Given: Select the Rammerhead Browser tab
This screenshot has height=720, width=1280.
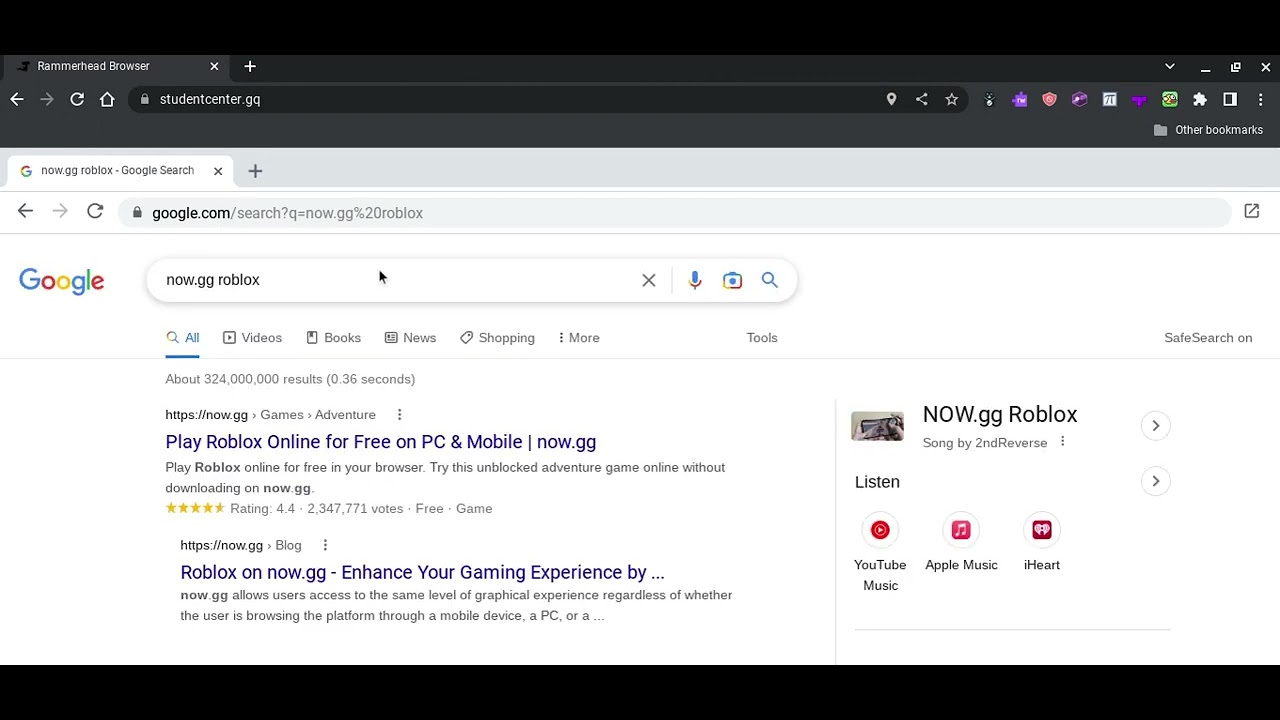Looking at the screenshot, I should click(115, 66).
